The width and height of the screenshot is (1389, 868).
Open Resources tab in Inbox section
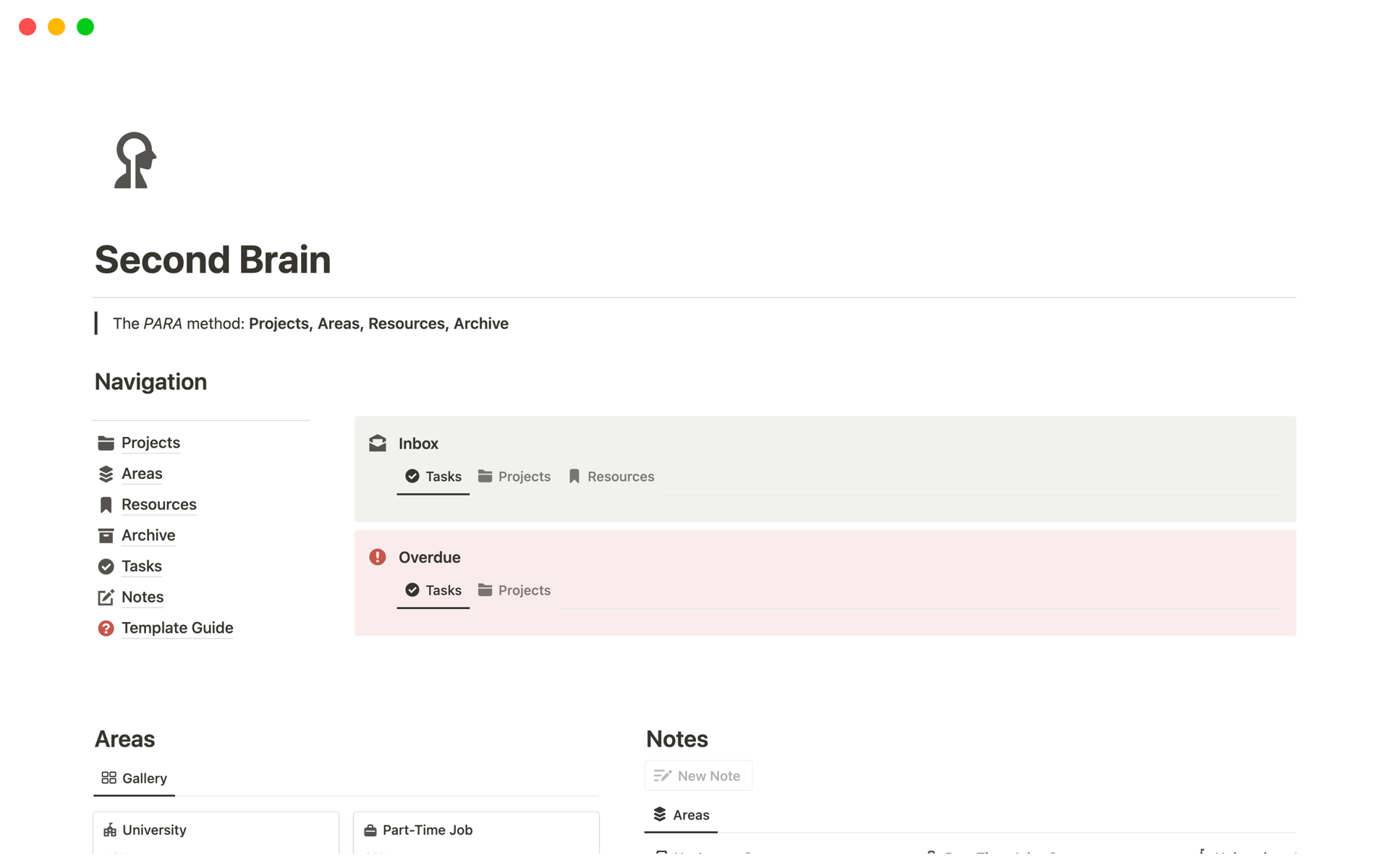click(620, 476)
